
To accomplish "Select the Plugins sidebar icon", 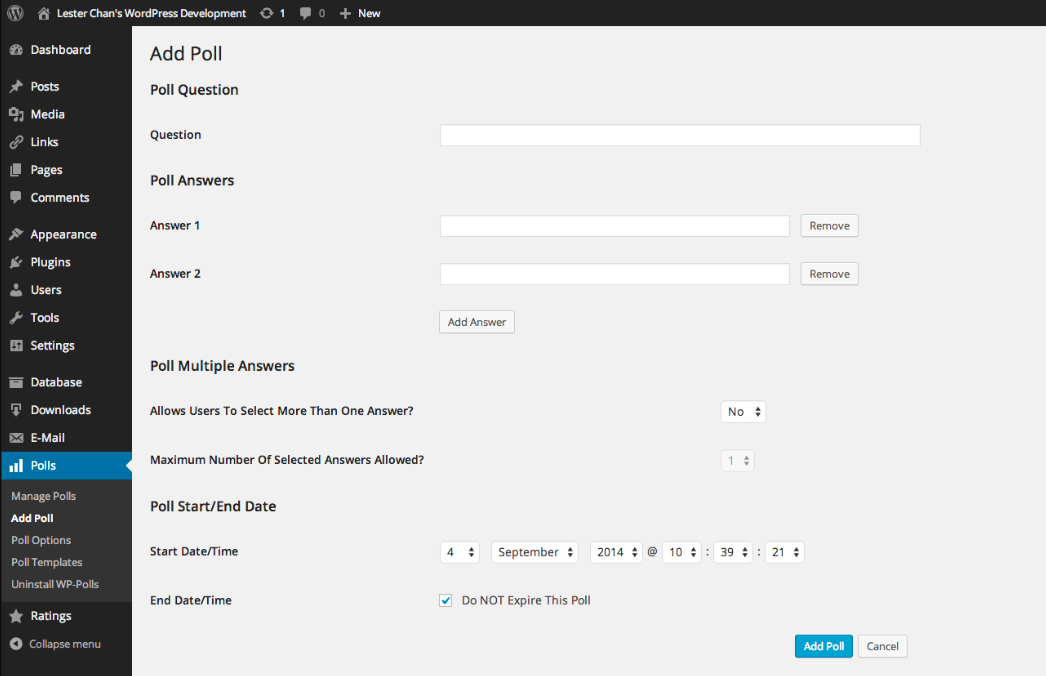I will tap(15, 261).
